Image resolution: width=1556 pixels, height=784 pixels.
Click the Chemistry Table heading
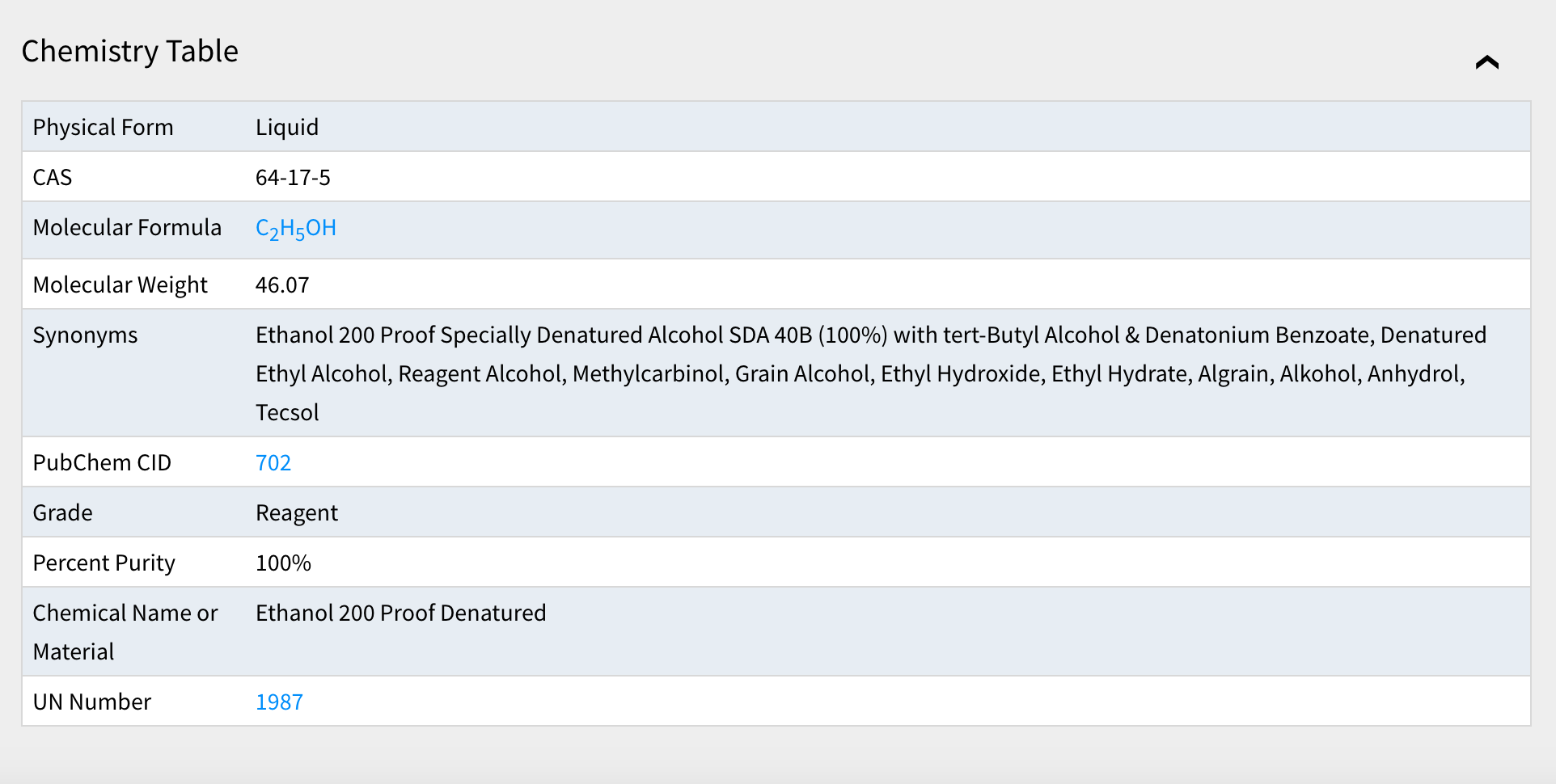click(x=130, y=51)
